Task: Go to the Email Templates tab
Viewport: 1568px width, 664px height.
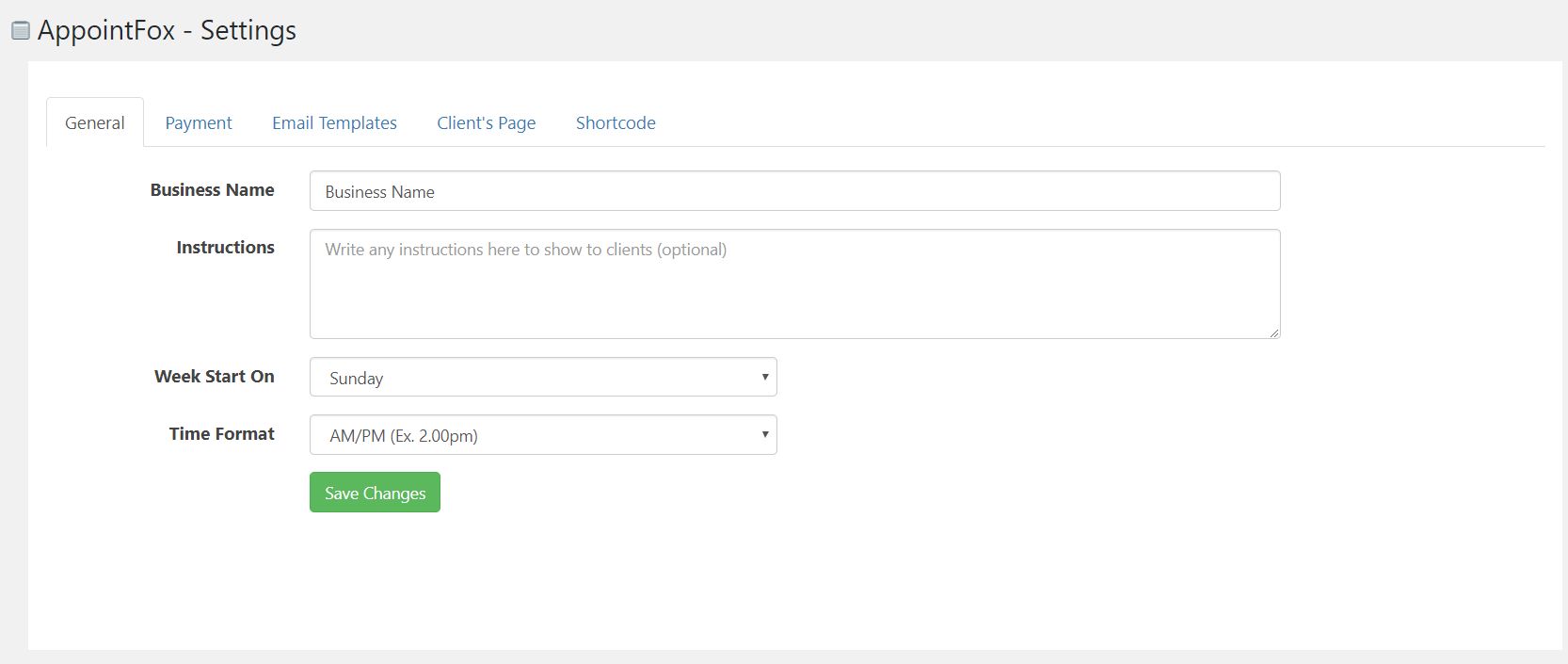Action: (x=334, y=123)
